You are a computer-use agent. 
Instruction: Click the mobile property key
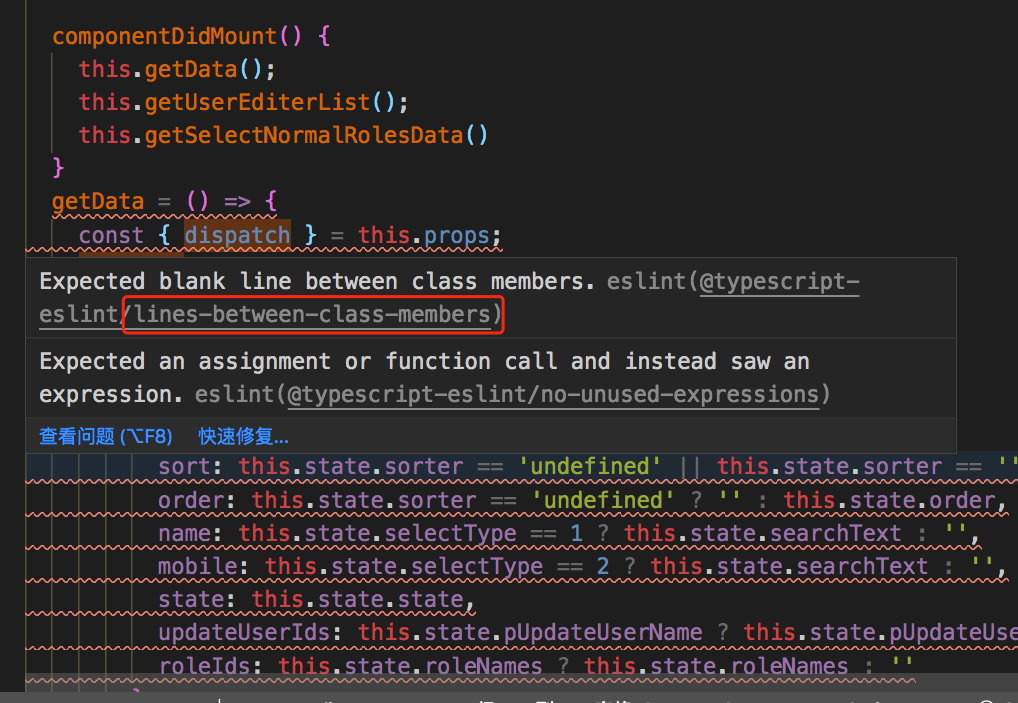point(197,567)
